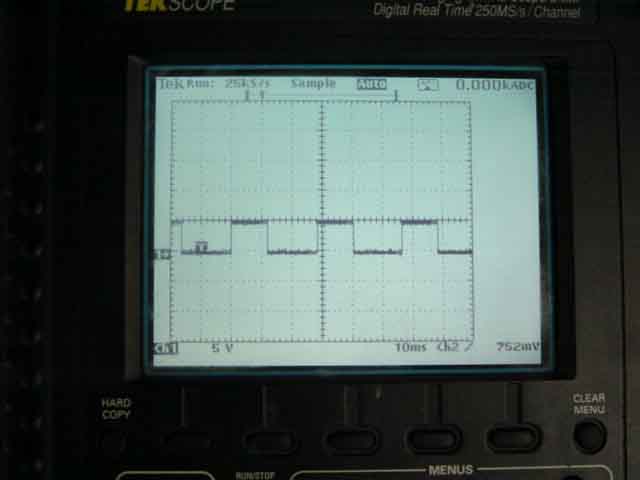Click the Sample acquisition mode text
The height and width of the screenshot is (480, 640).
tap(313, 84)
